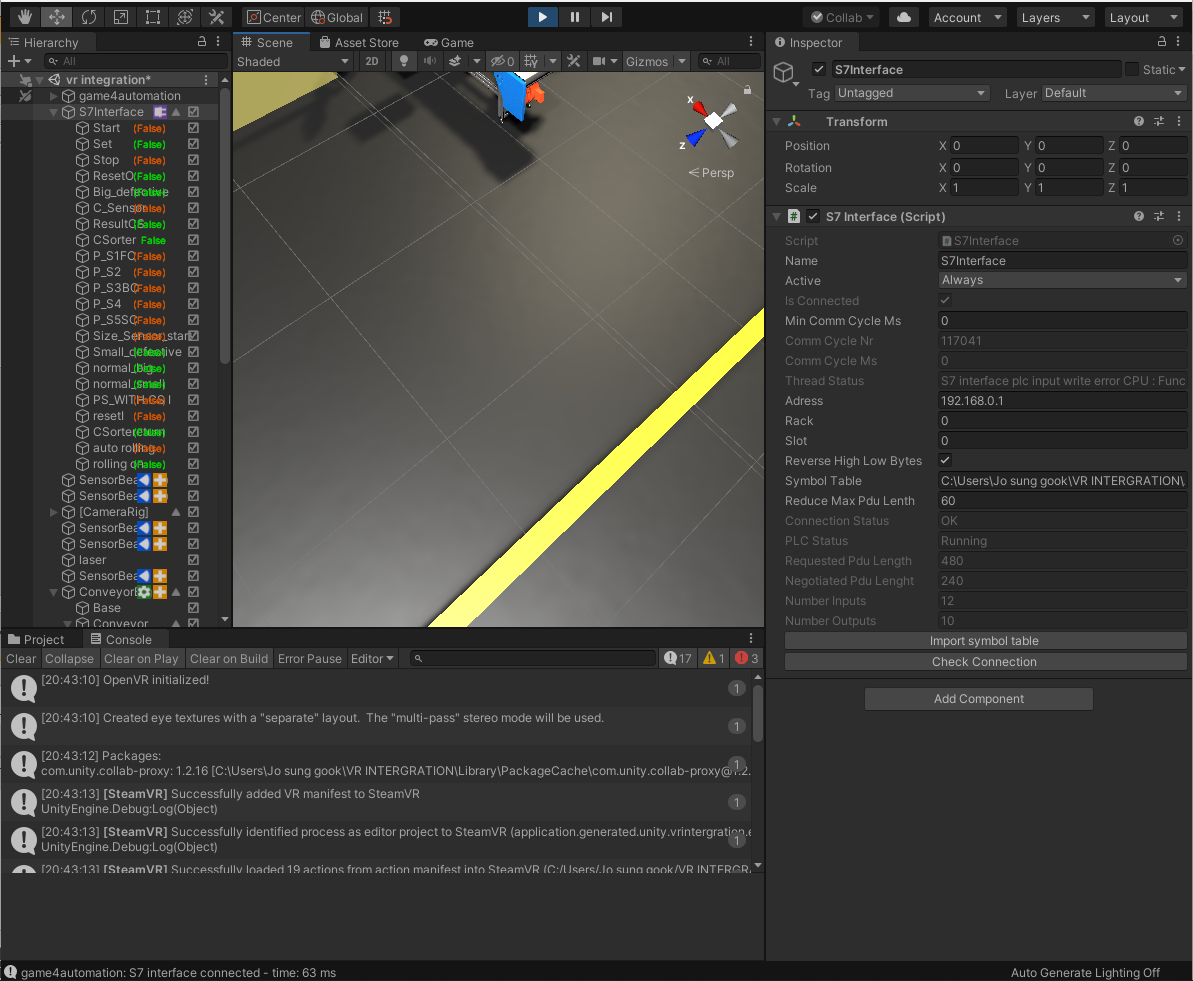Open the Layout dropdown
Screen dimensions: 1193x981
pos(1143,17)
